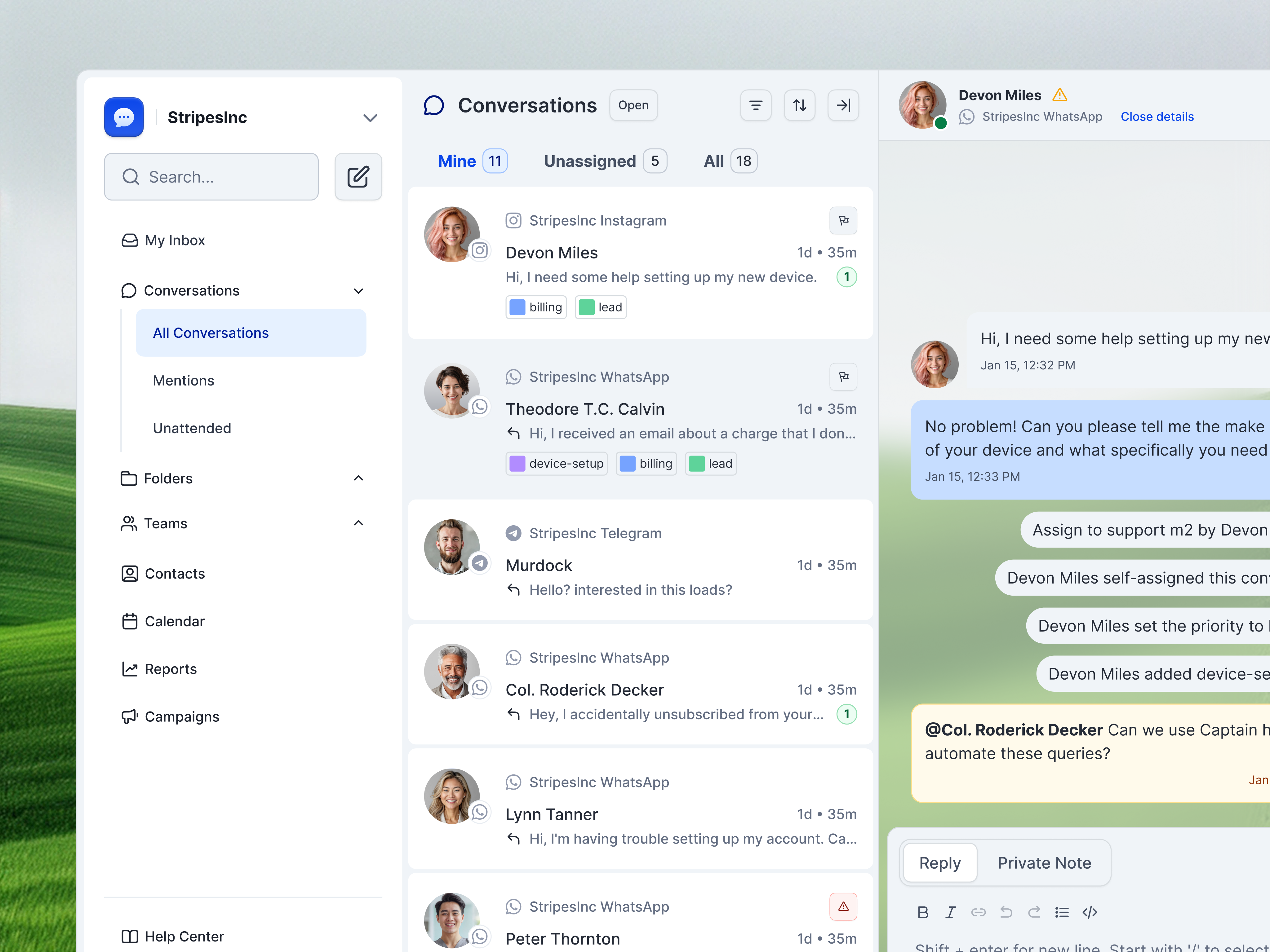
Task: Apply bold formatting in the editor
Action: coord(923,912)
